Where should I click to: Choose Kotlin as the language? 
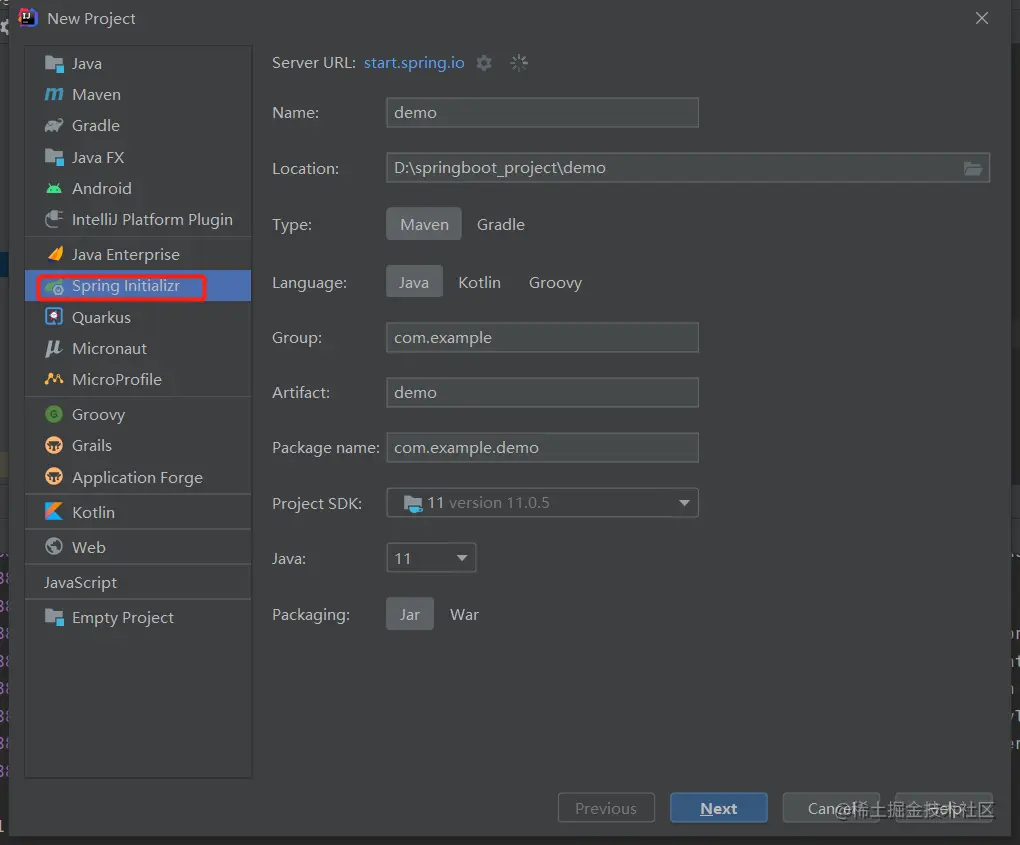pos(479,282)
